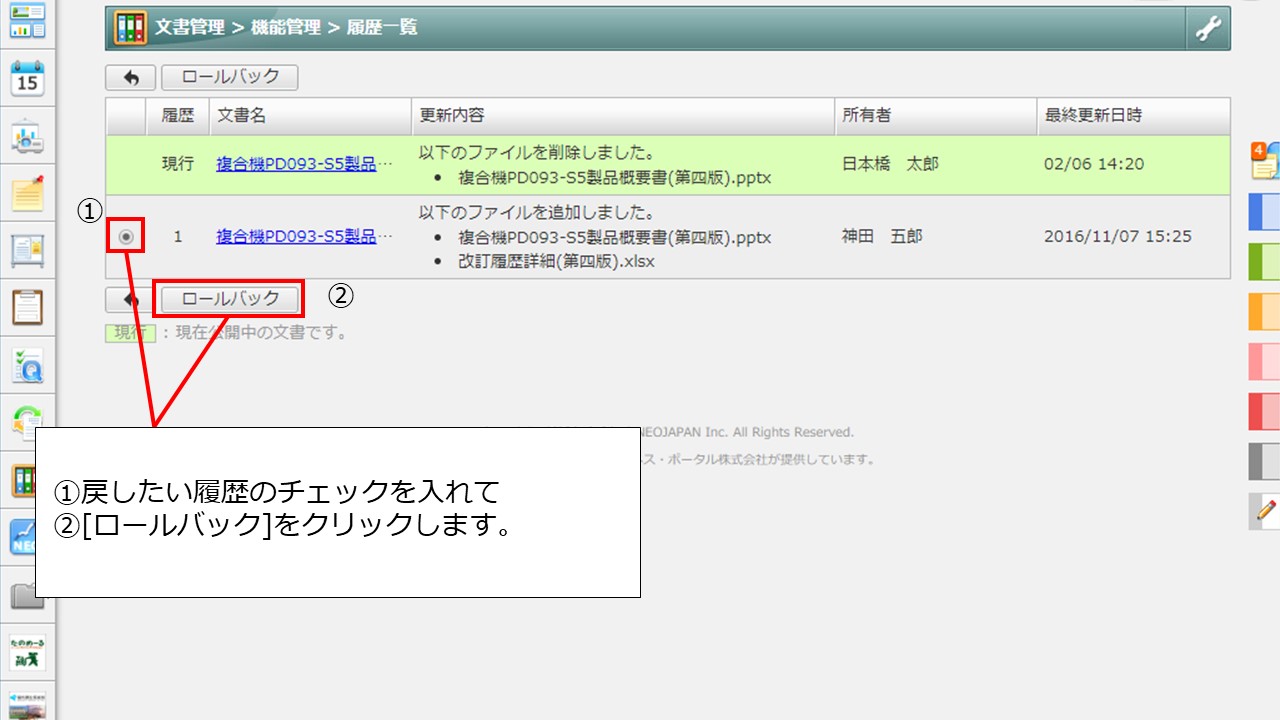The image size is (1280, 720).
Task: Select the orange color tab on right
Action: (1264, 312)
